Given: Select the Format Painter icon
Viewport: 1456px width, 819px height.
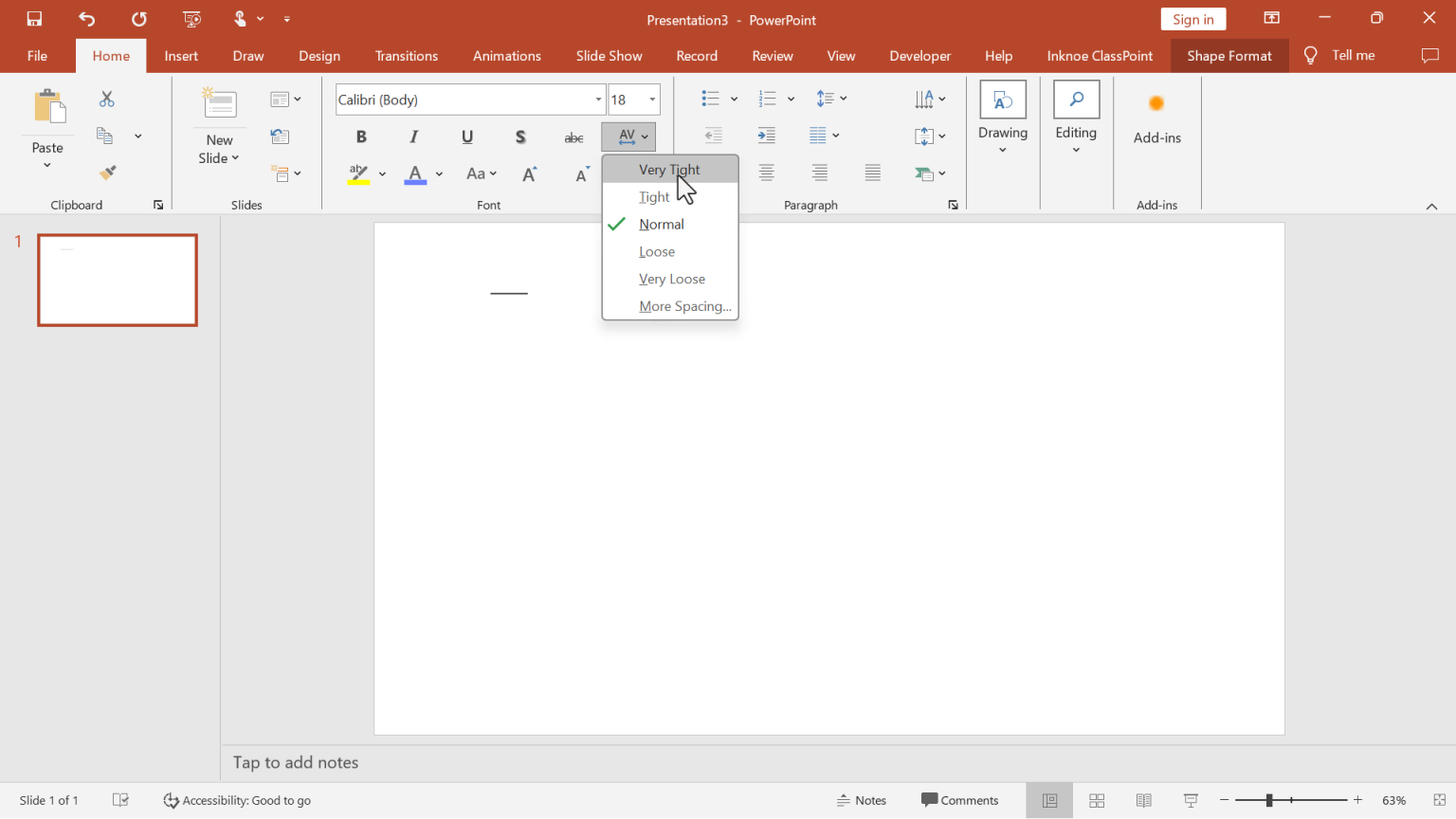Looking at the screenshot, I should coord(107,173).
